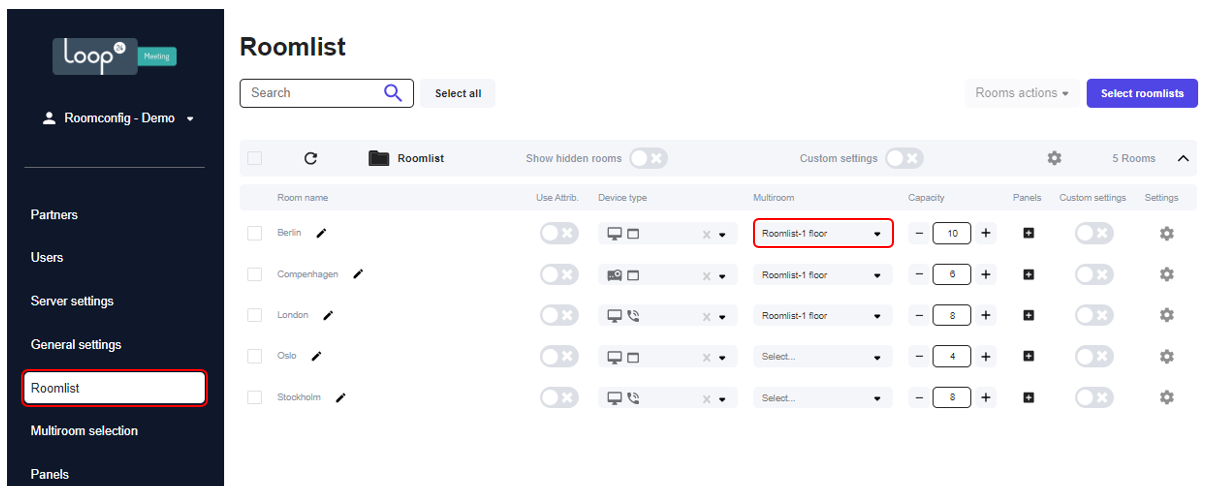Open Multiroom selection in the sidebar
1215x486 pixels.
(x=84, y=431)
